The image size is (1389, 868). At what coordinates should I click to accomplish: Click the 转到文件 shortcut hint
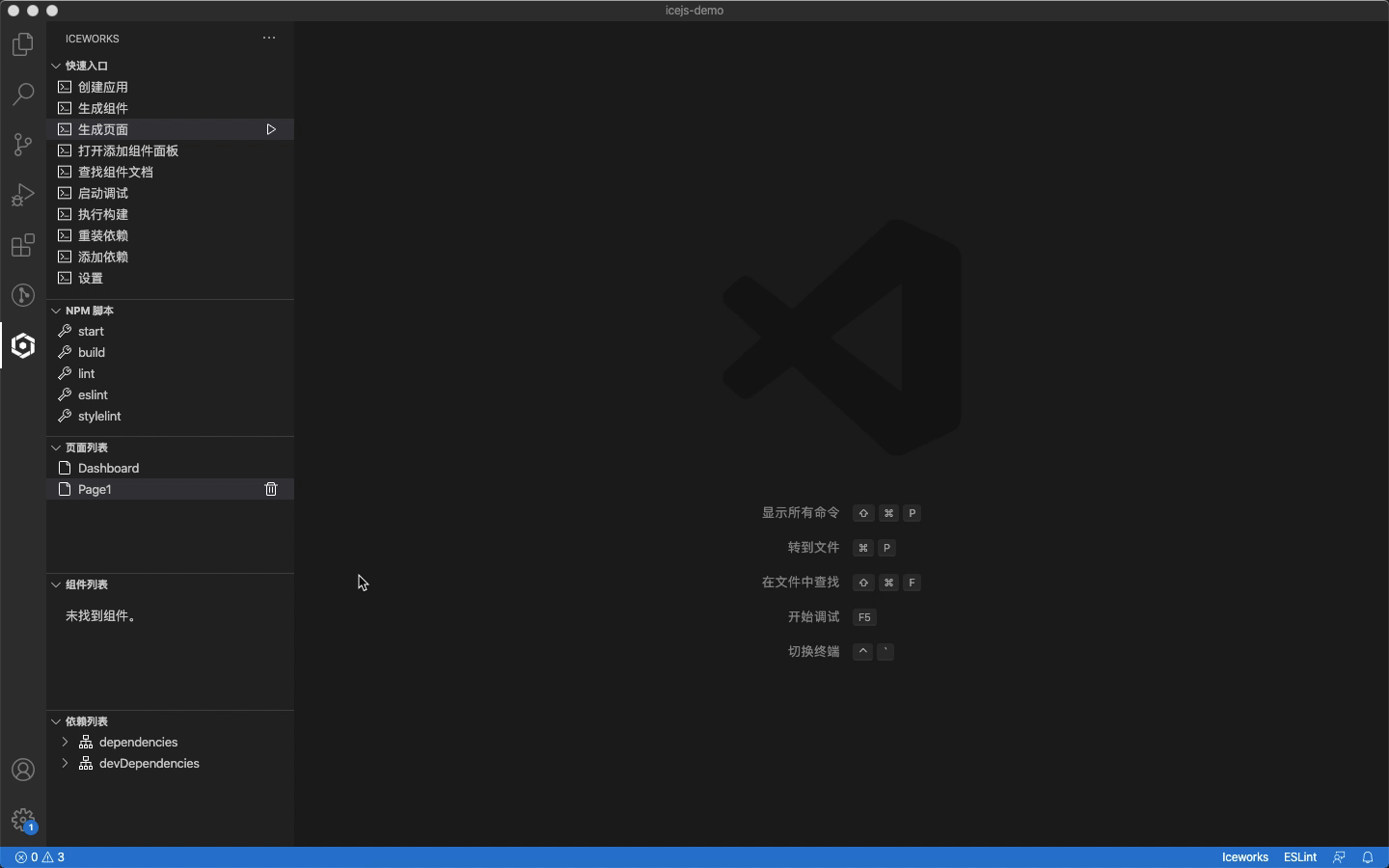click(x=814, y=548)
